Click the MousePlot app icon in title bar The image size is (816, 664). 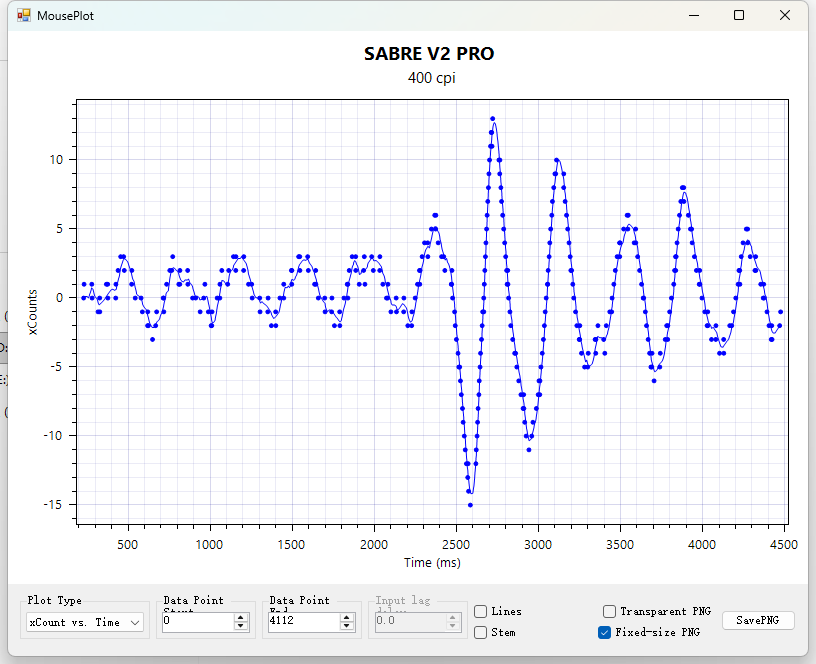(23, 16)
